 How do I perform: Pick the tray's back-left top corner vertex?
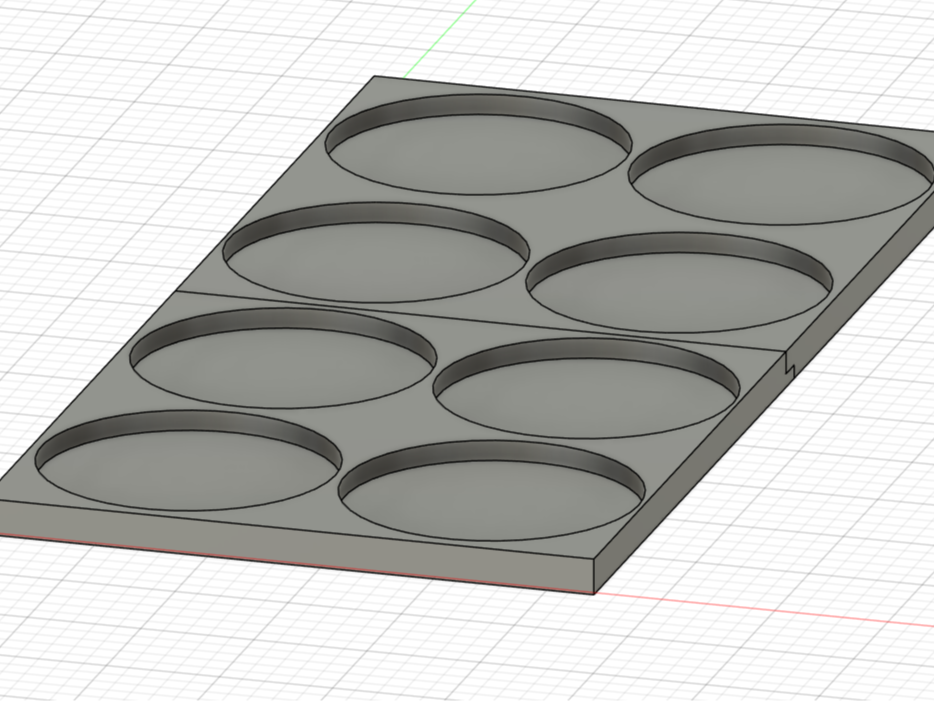coord(374,76)
